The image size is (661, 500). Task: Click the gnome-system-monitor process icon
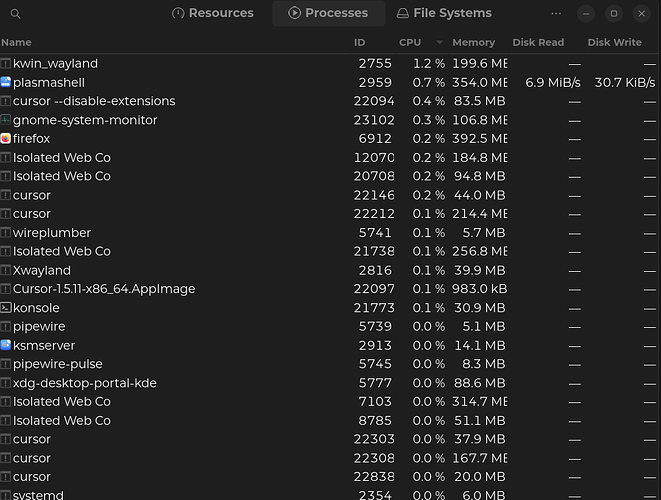pyautogui.click(x=5, y=120)
